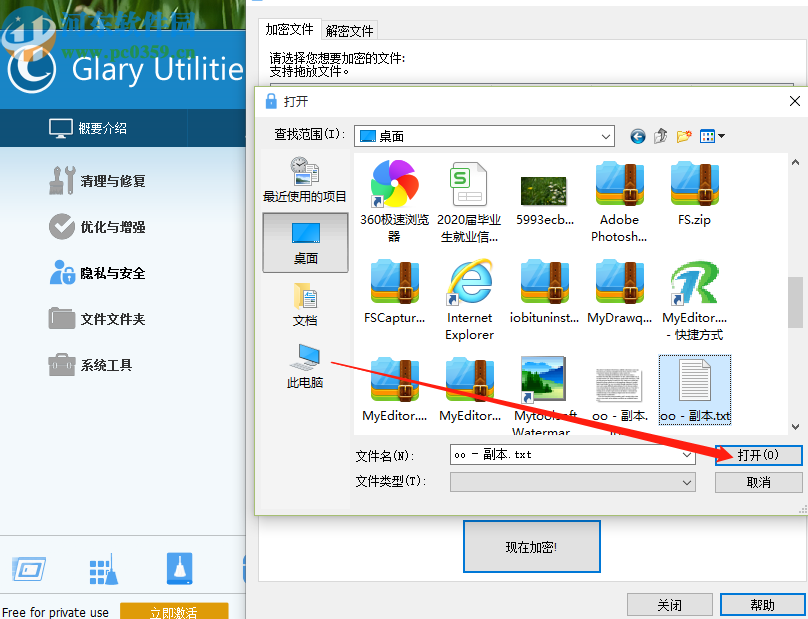Click the 现在加密! button
This screenshot has width=808, height=619.
pos(532,546)
